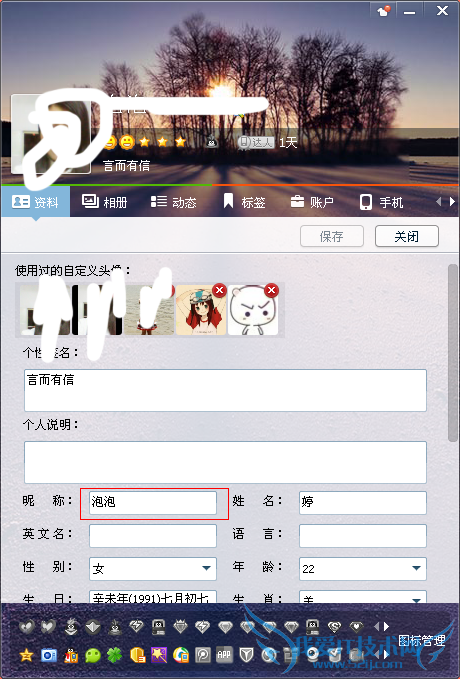Open the 动态 activity tab
This screenshot has height=679, width=460.
(174, 202)
